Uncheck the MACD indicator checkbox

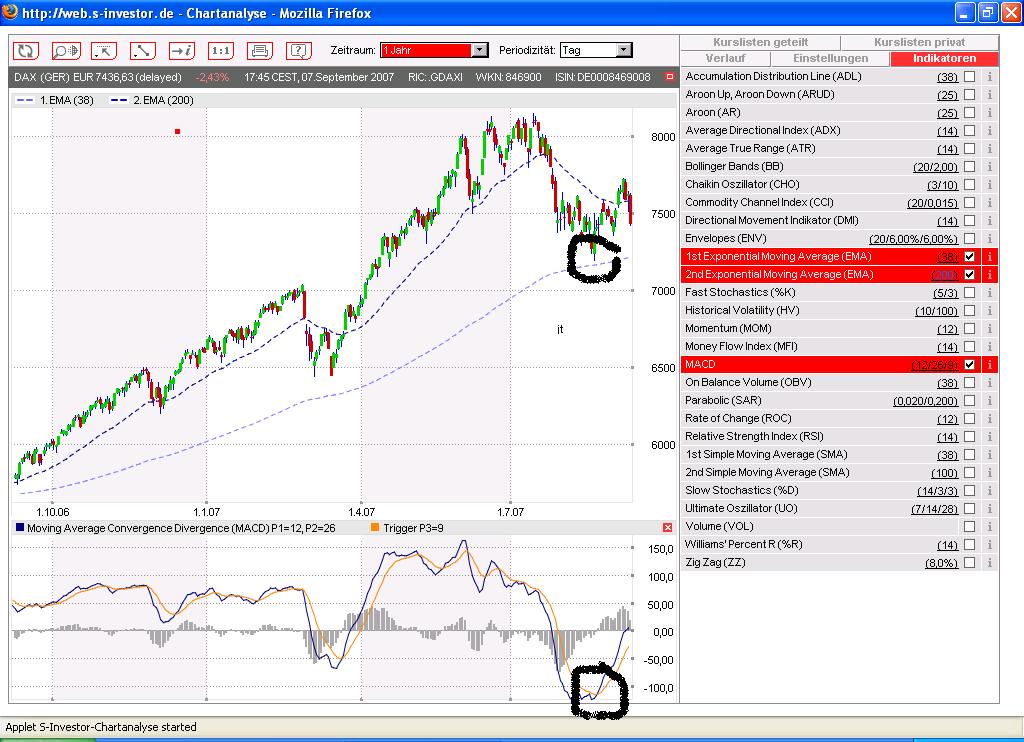[x=970, y=364]
